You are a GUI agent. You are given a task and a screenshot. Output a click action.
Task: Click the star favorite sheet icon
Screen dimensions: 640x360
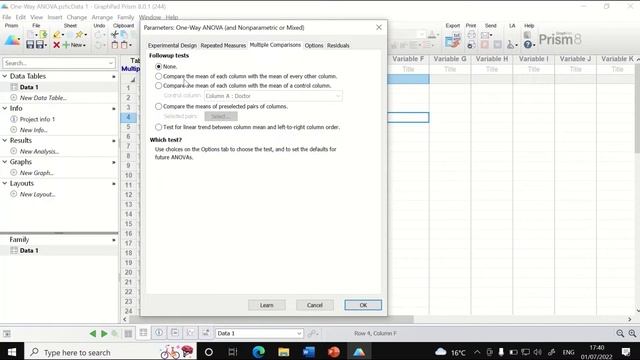click(79, 35)
